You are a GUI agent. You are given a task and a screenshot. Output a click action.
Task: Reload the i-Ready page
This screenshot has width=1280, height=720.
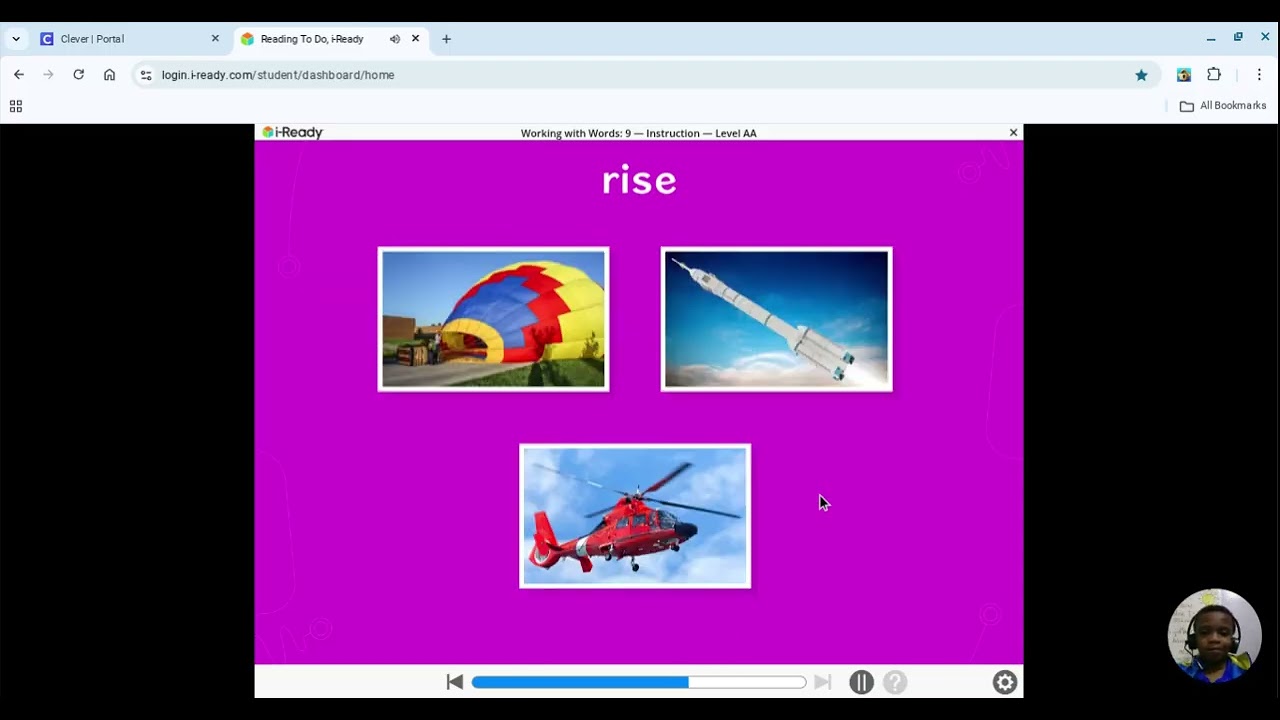click(x=78, y=75)
